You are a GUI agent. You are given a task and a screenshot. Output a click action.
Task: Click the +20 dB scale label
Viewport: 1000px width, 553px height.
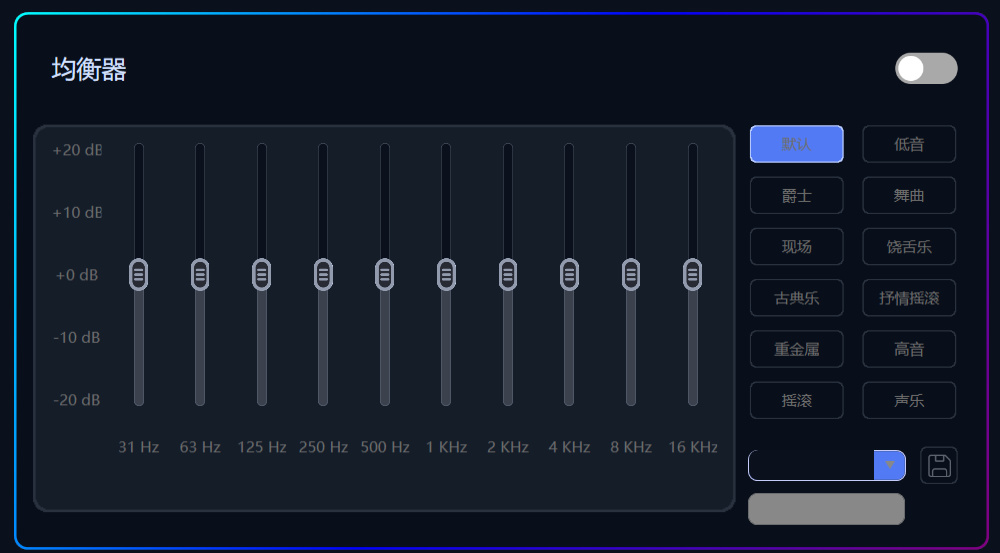point(77,151)
